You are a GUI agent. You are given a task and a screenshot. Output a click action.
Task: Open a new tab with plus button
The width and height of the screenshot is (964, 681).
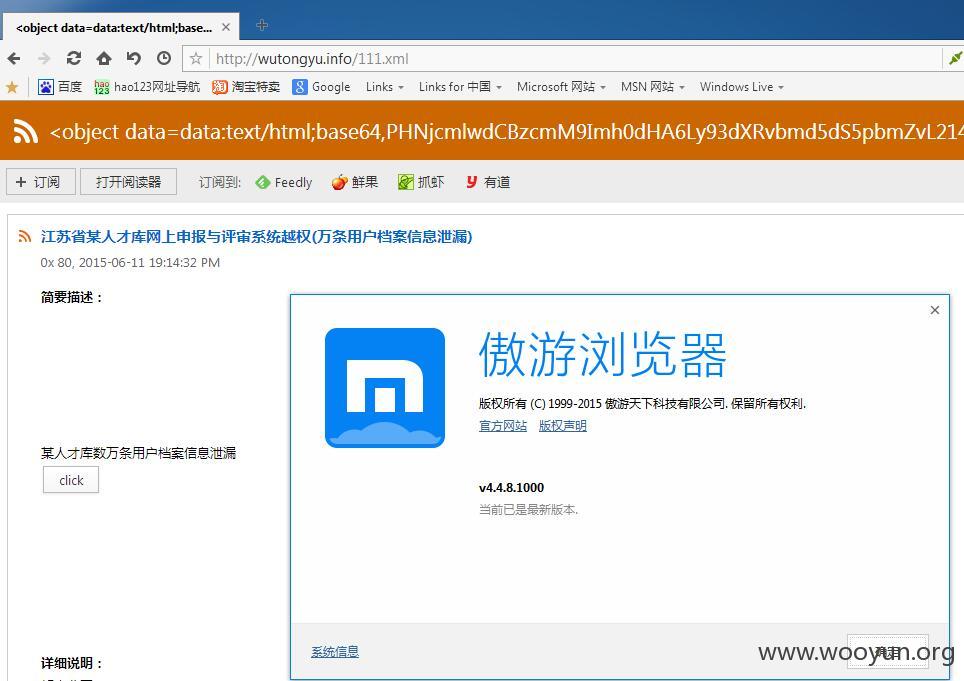coord(262,25)
